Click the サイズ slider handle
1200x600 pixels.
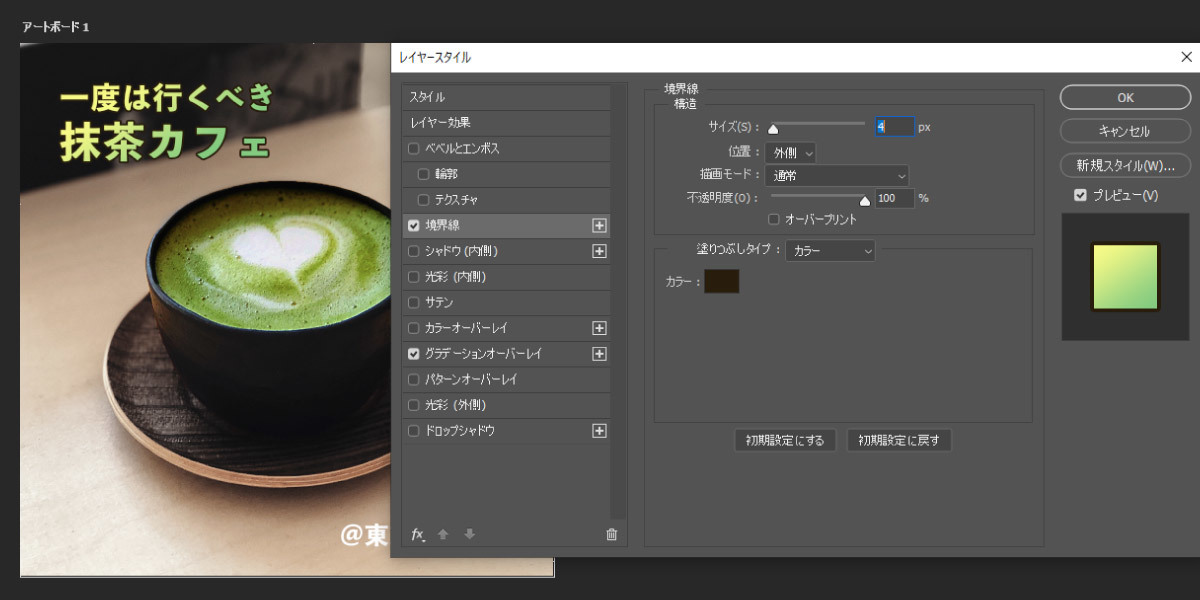click(773, 128)
